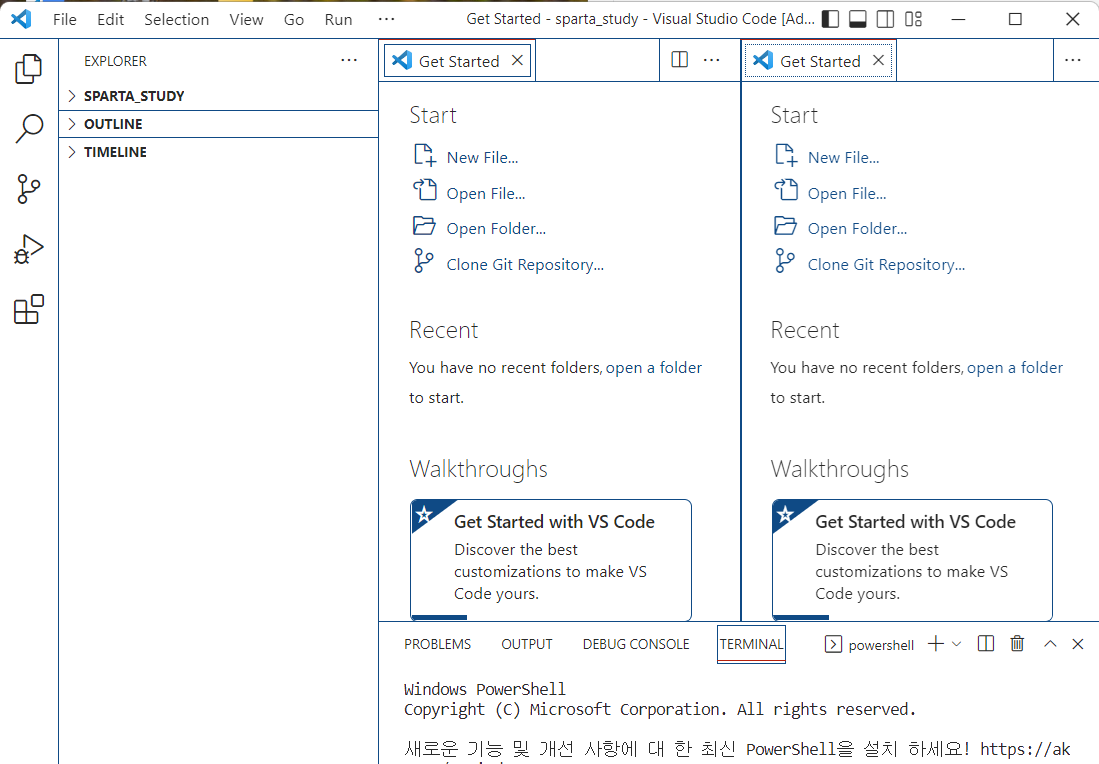Open left Get Started with VS Code walkthrough
This screenshot has height=764, width=1099.
(x=551, y=560)
